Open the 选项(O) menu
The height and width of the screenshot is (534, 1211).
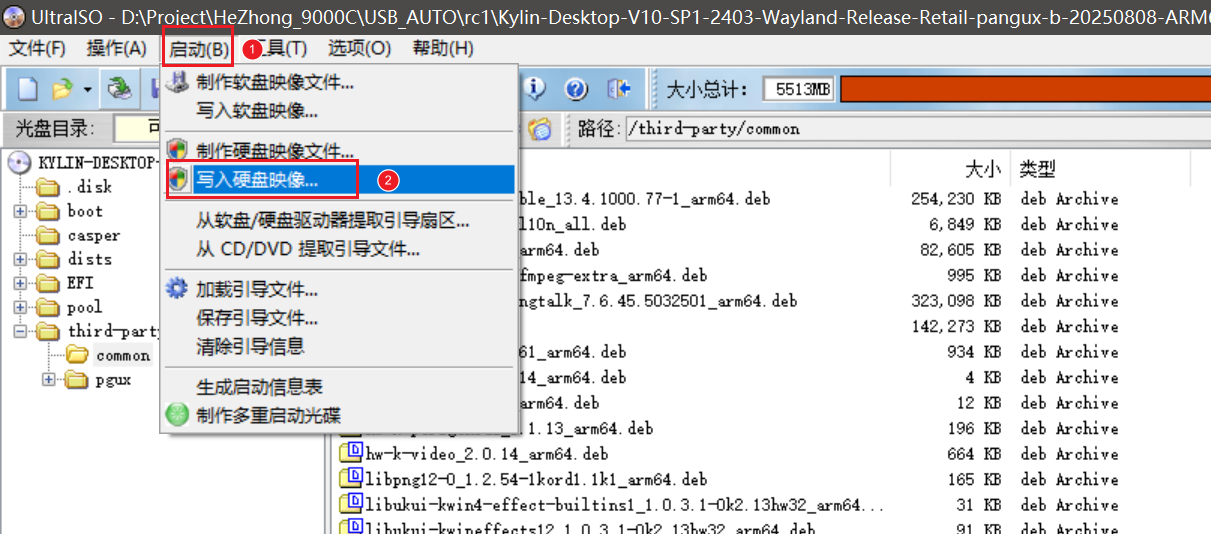tap(360, 48)
